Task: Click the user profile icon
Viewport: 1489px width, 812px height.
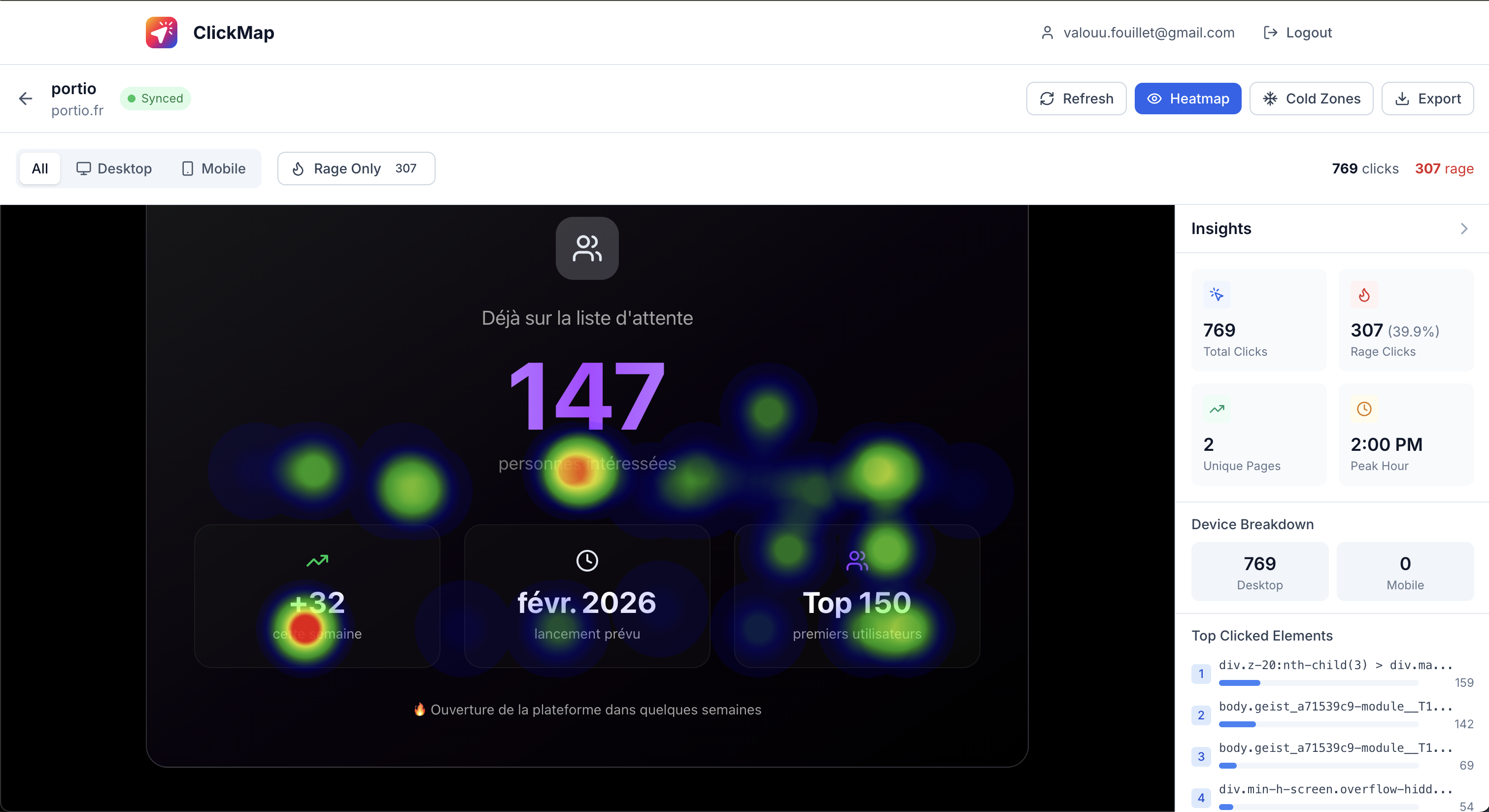Action: click(x=1047, y=33)
